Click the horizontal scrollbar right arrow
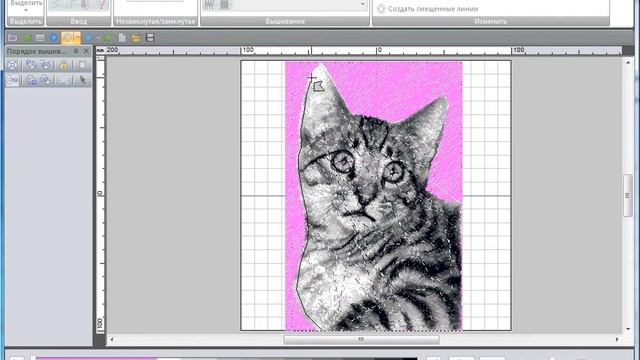 coord(617,339)
